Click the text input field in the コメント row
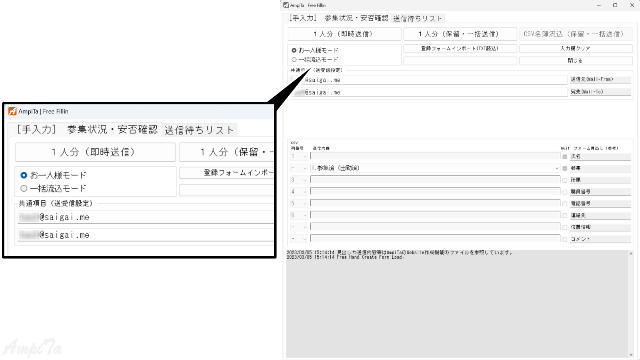 pyautogui.click(x=435, y=238)
